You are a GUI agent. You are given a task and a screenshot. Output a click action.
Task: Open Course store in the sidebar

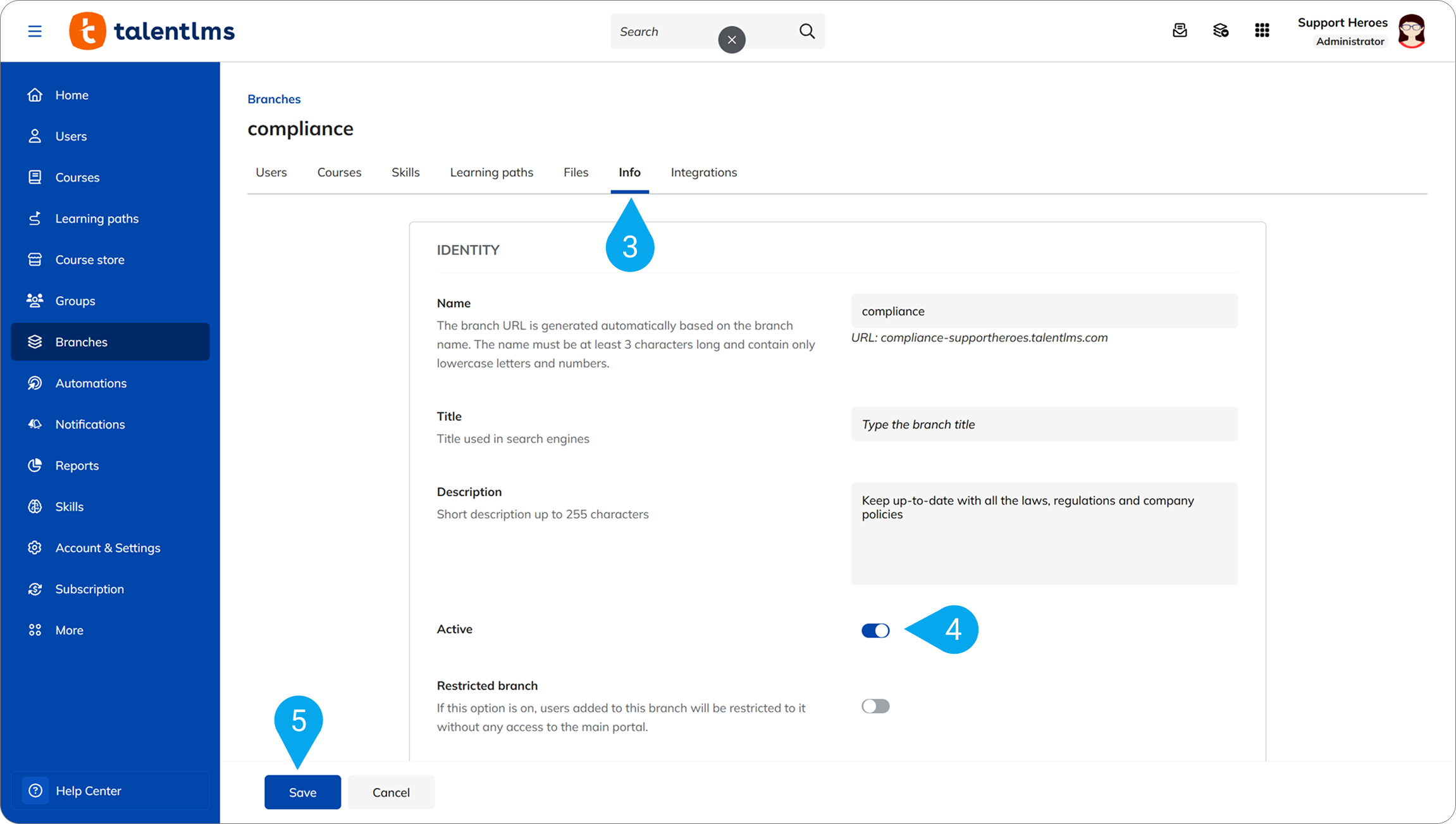(110, 259)
